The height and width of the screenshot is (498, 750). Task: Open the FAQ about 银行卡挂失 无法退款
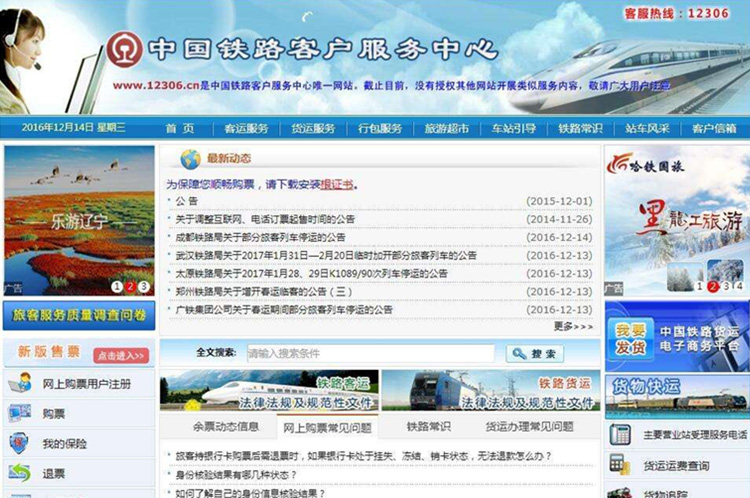[364, 456]
